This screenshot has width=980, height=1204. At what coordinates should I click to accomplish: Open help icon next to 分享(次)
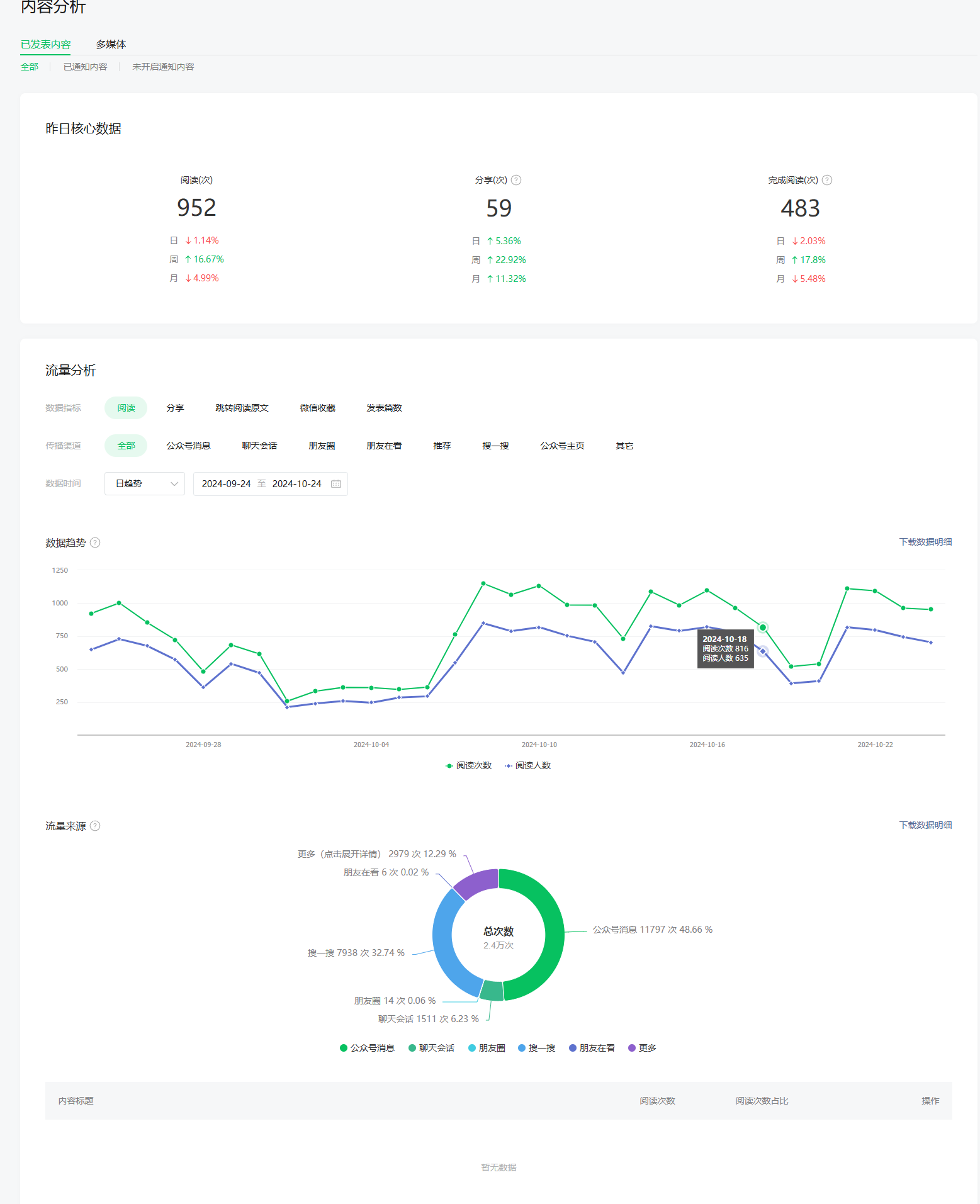[x=516, y=180]
